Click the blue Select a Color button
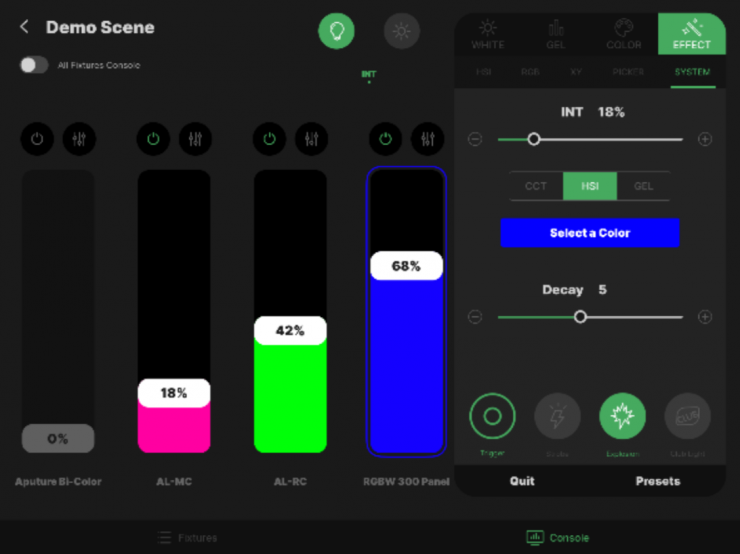The width and height of the screenshot is (740, 554). [589, 233]
